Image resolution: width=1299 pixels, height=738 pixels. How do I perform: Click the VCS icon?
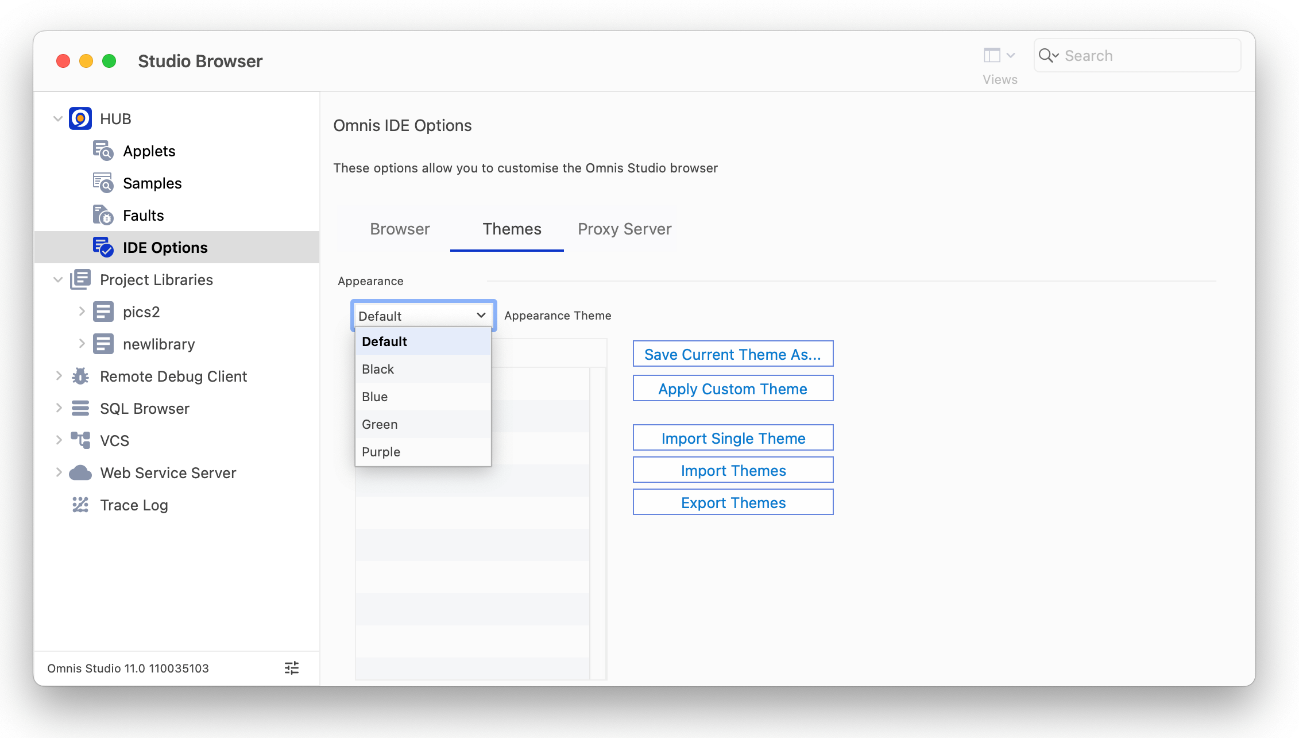point(80,440)
